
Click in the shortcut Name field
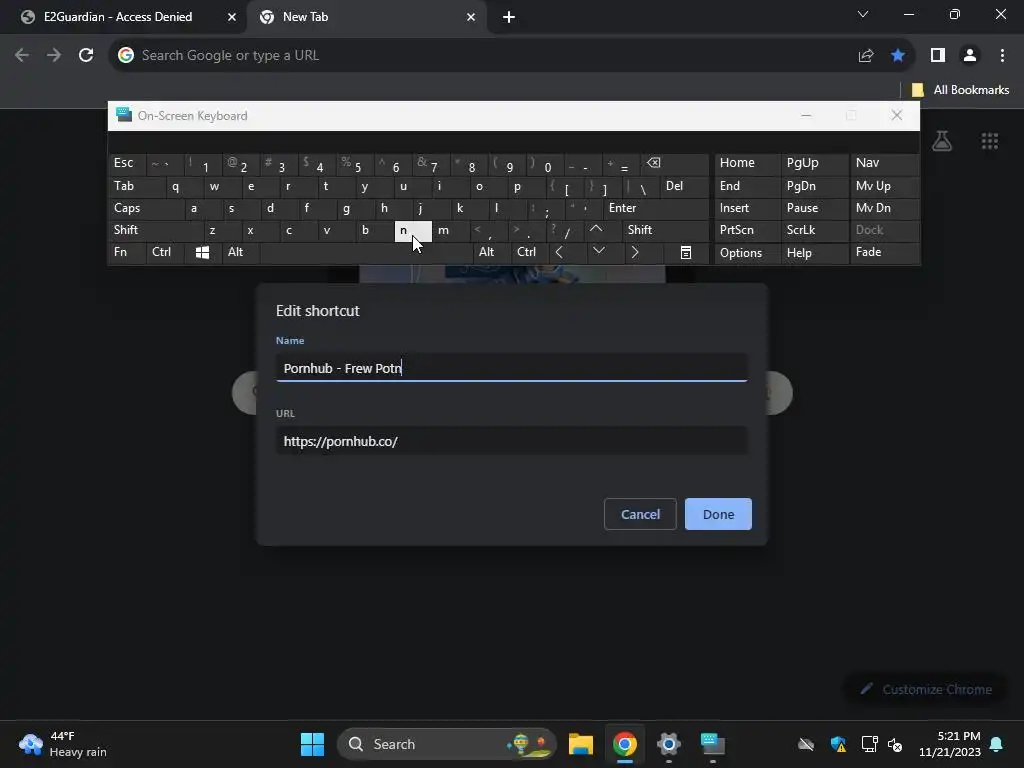511,368
